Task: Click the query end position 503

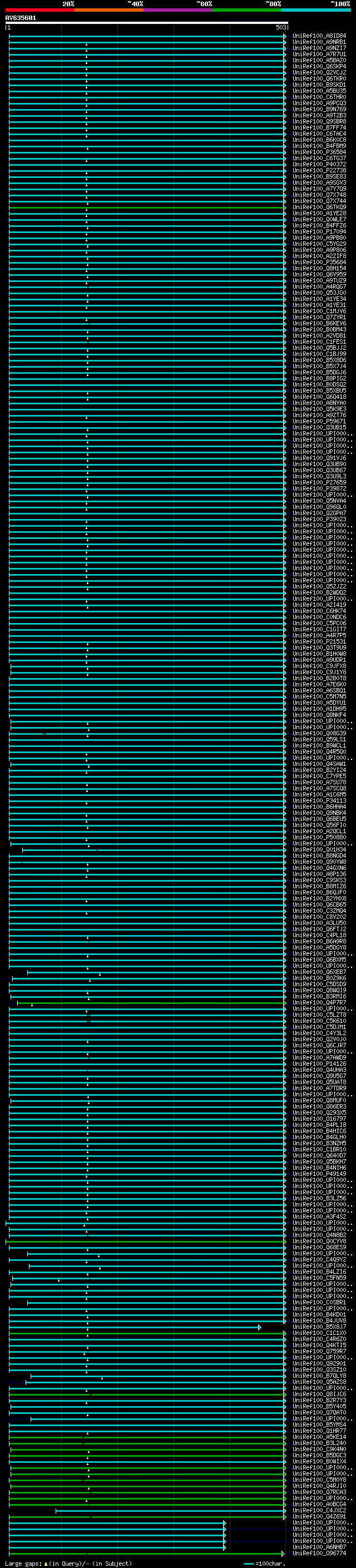Action: [x=280, y=27]
